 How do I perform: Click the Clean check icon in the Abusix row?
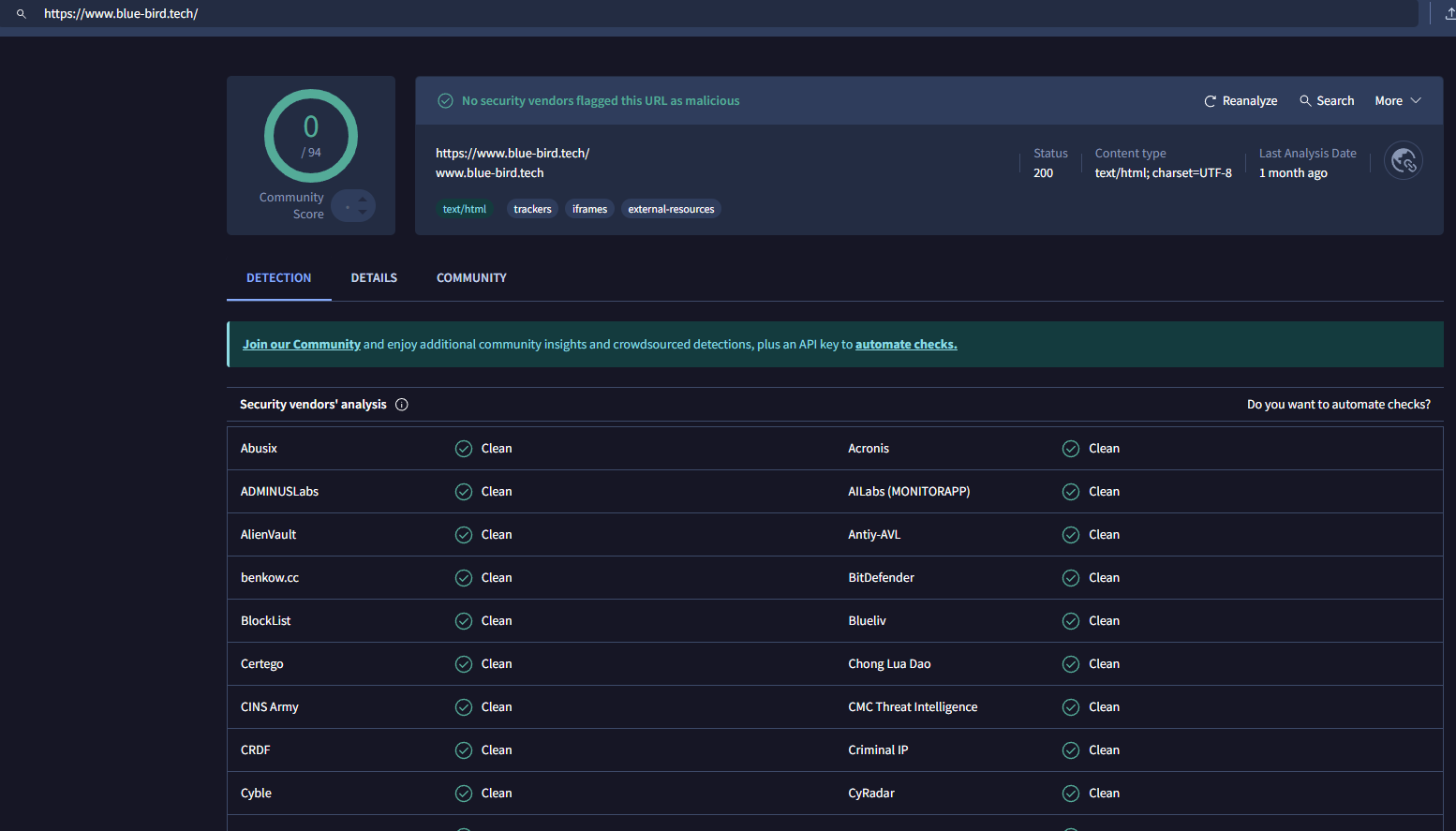(464, 449)
